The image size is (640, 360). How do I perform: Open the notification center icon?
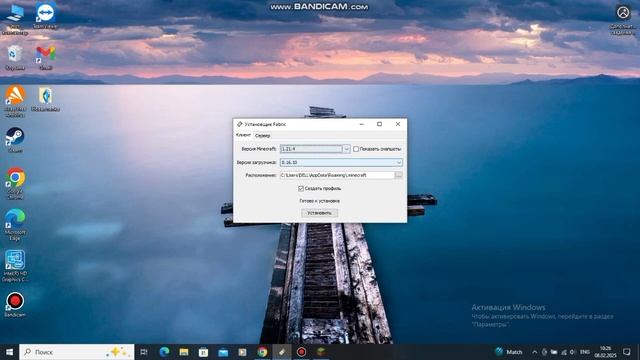627,352
